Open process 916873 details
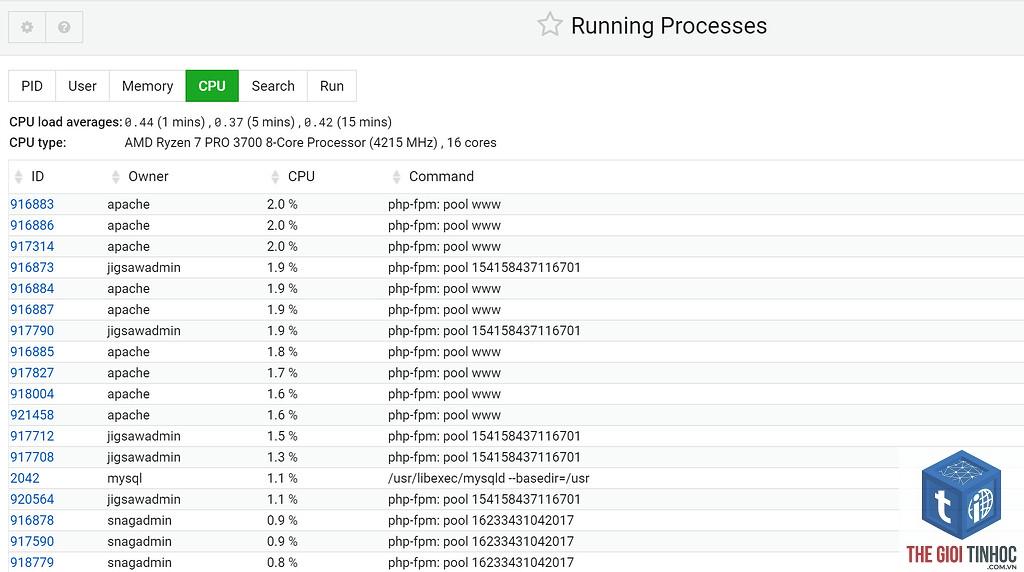 click(x=32, y=268)
